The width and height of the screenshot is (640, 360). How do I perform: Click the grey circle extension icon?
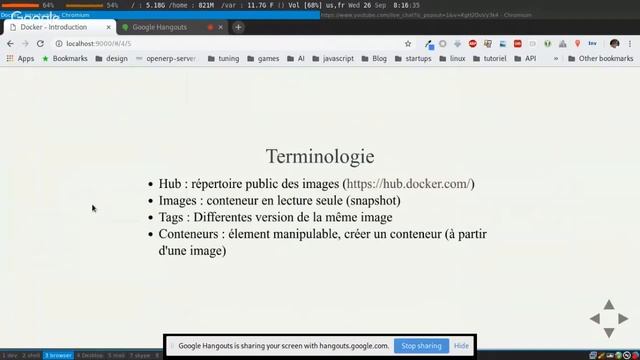(x=443, y=44)
